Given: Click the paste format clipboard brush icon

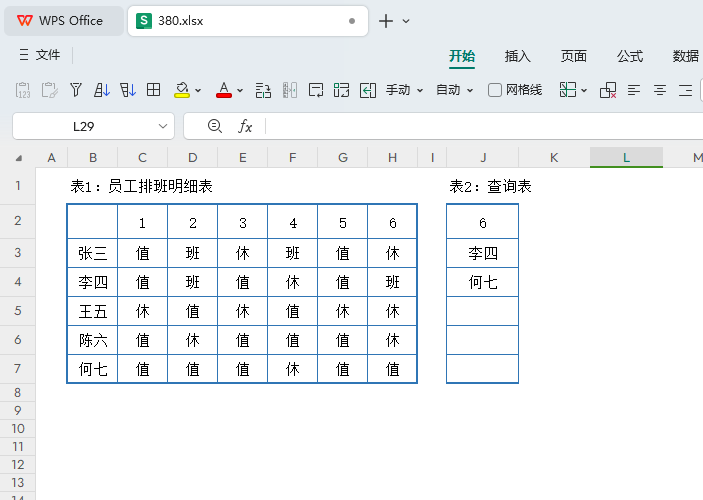Looking at the screenshot, I should click(x=49, y=90).
